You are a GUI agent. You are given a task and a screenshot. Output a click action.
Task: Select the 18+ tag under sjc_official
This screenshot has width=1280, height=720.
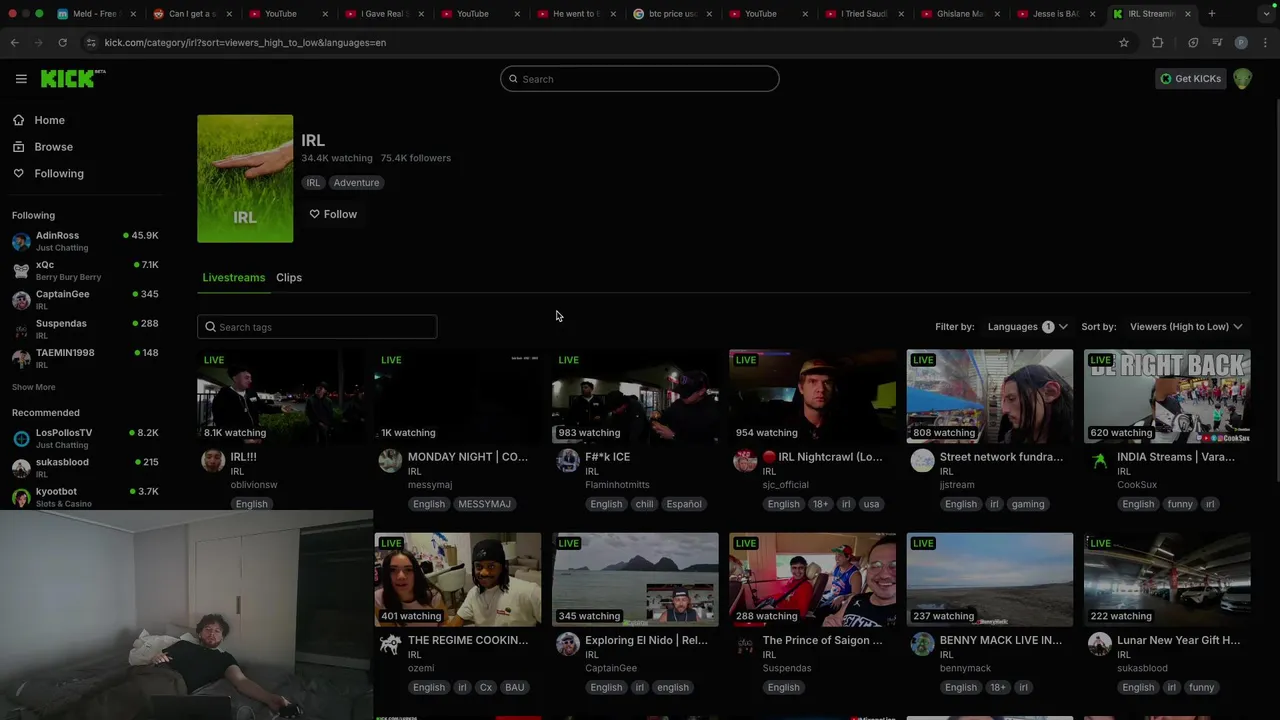[x=820, y=504]
